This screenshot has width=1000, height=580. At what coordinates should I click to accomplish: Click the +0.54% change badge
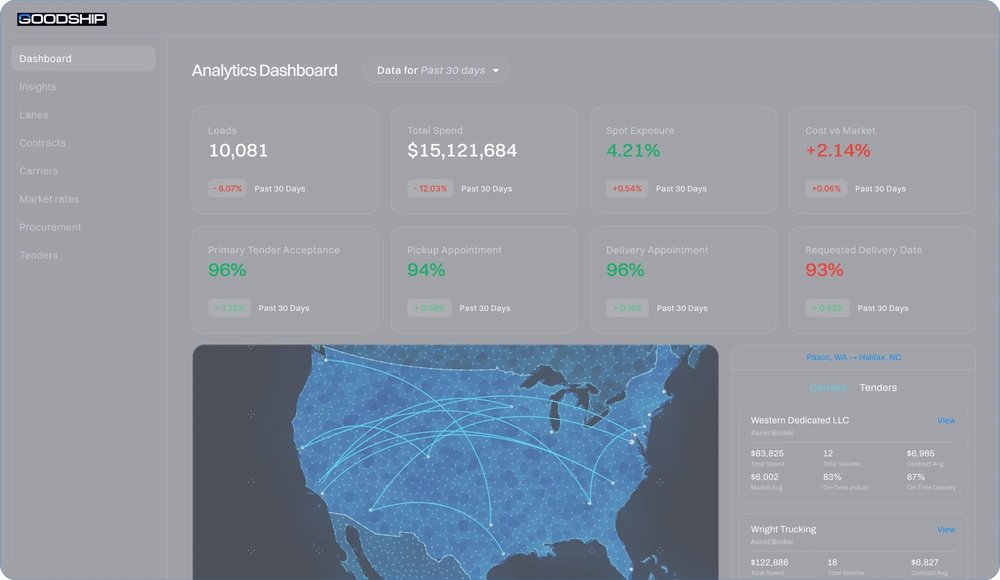click(x=627, y=189)
